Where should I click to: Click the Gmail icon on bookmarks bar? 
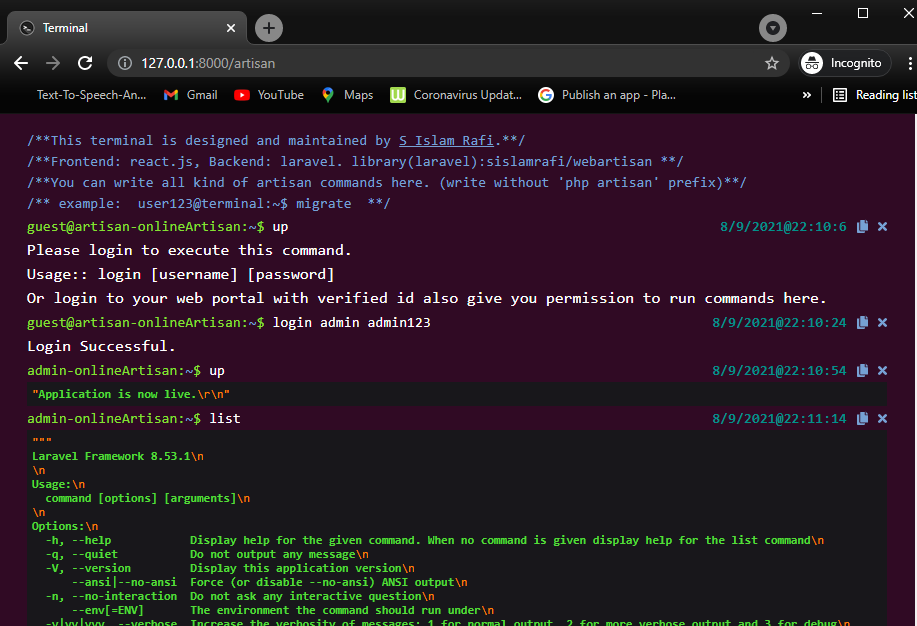[172, 94]
